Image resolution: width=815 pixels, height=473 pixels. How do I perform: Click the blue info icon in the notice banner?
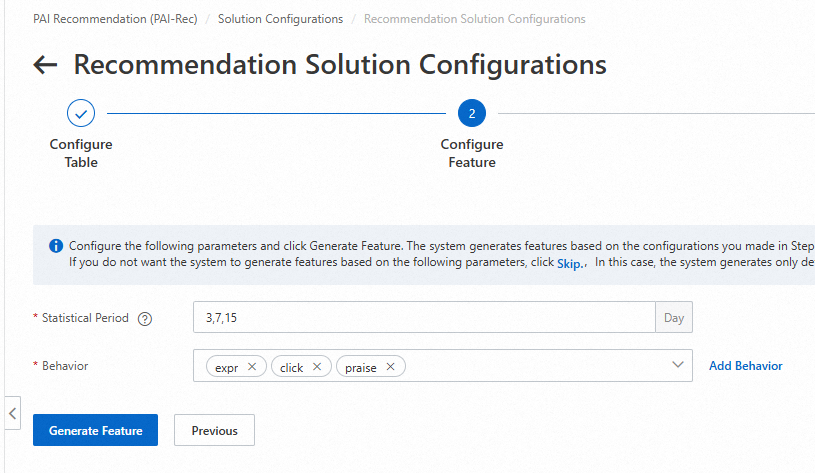pos(56,246)
